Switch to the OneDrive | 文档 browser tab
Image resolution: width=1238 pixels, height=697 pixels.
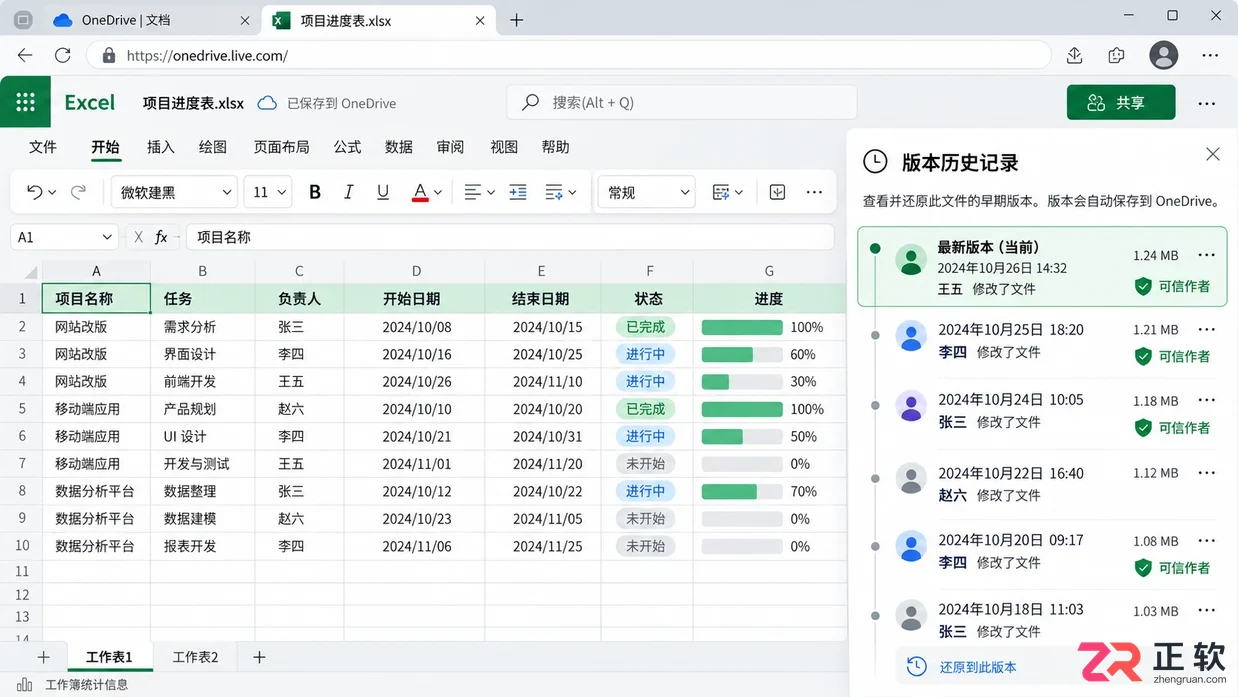pos(152,20)
